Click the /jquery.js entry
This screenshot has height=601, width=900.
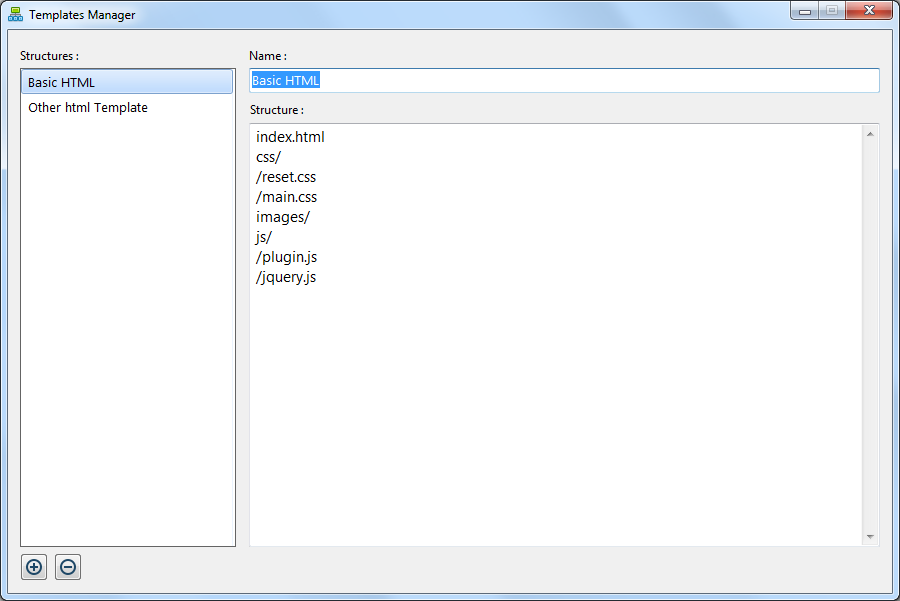point(286,277)
